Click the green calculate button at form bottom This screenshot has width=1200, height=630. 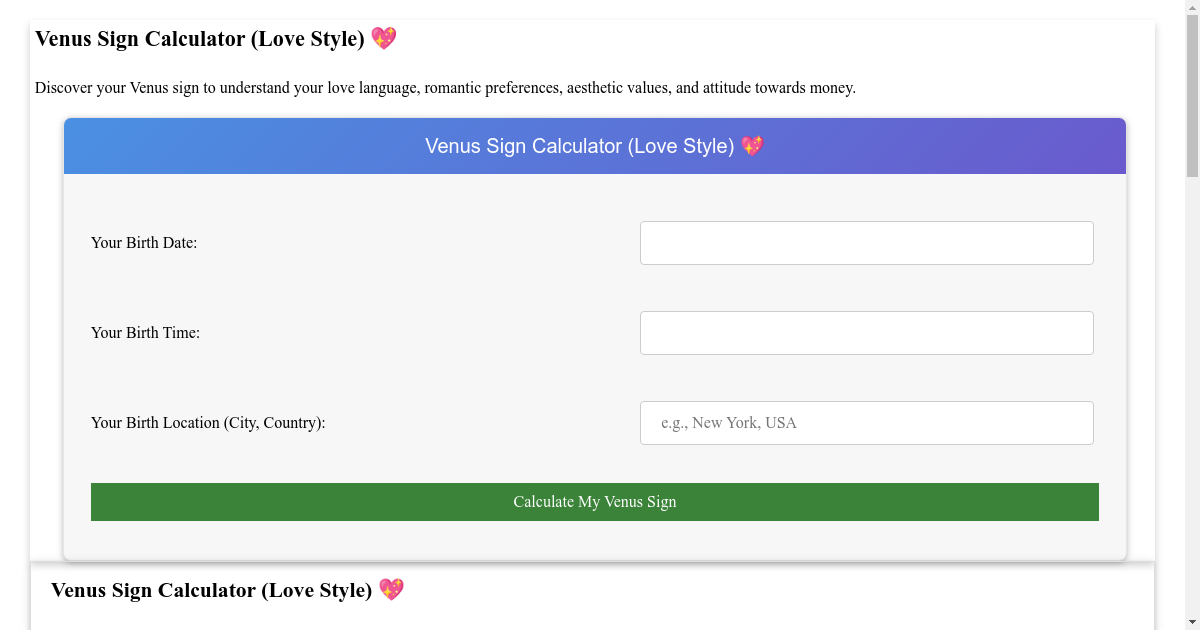[595, 501]
